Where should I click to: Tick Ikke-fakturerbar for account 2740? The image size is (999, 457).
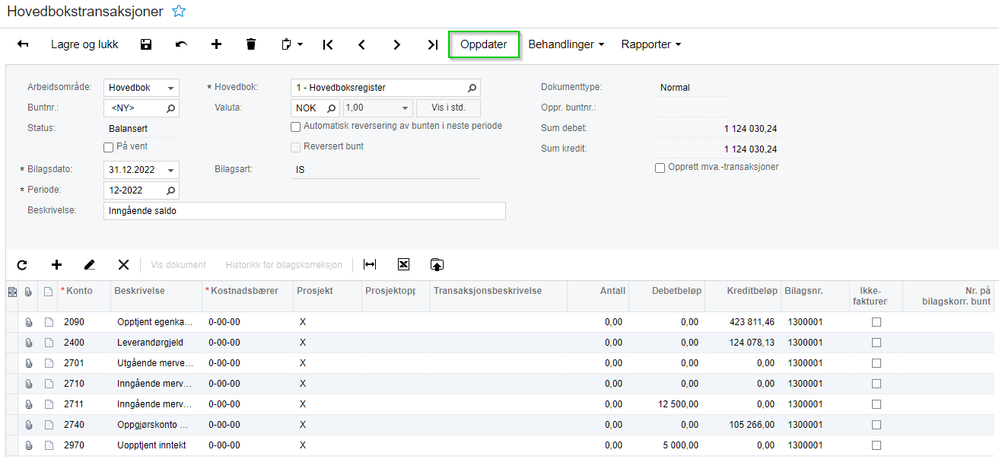[876, 424]
